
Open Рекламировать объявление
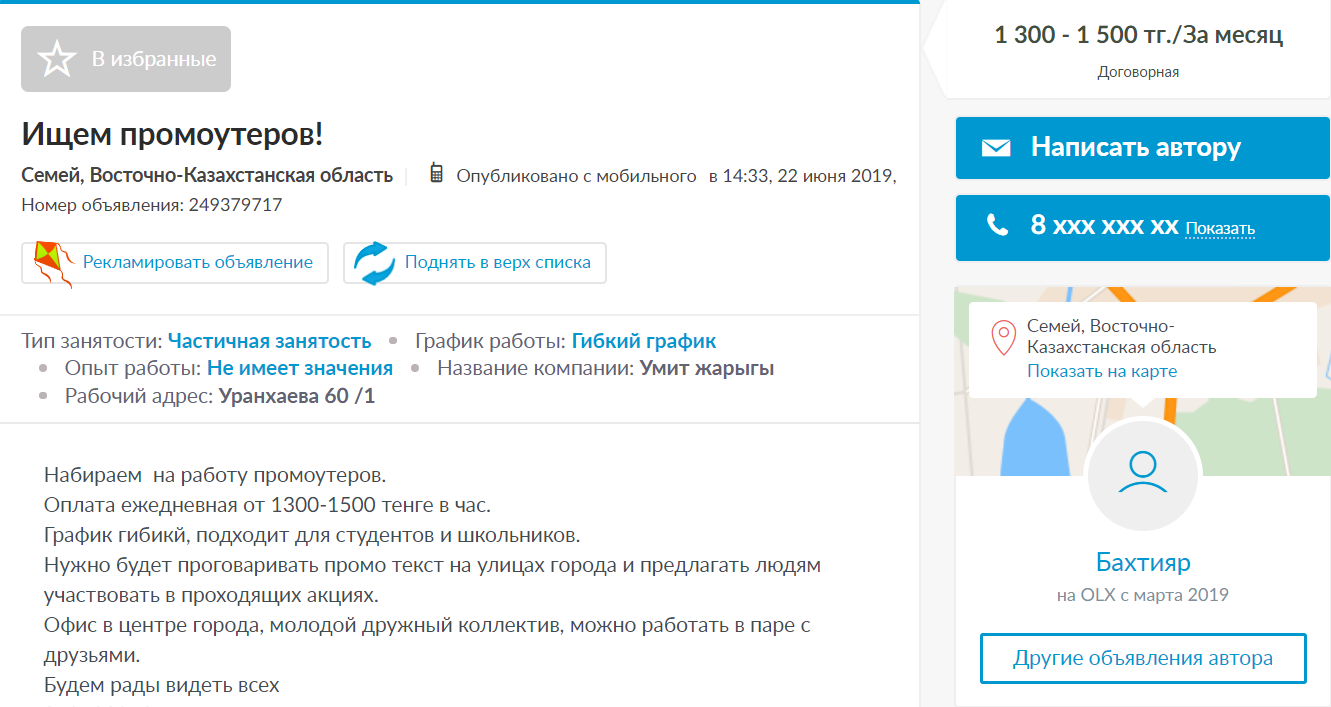[175, 263]
